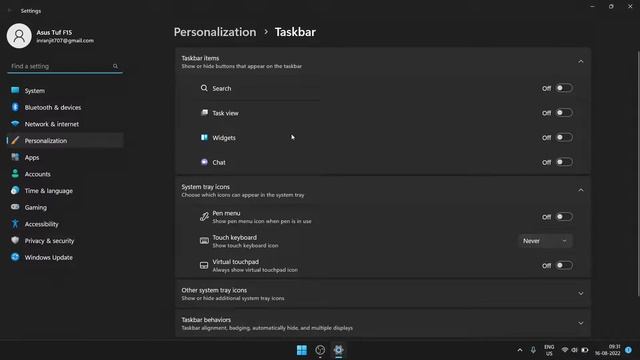
Task: Collapse the Taskbar items section
Action: pyautogui.click(x=581, y=61)
